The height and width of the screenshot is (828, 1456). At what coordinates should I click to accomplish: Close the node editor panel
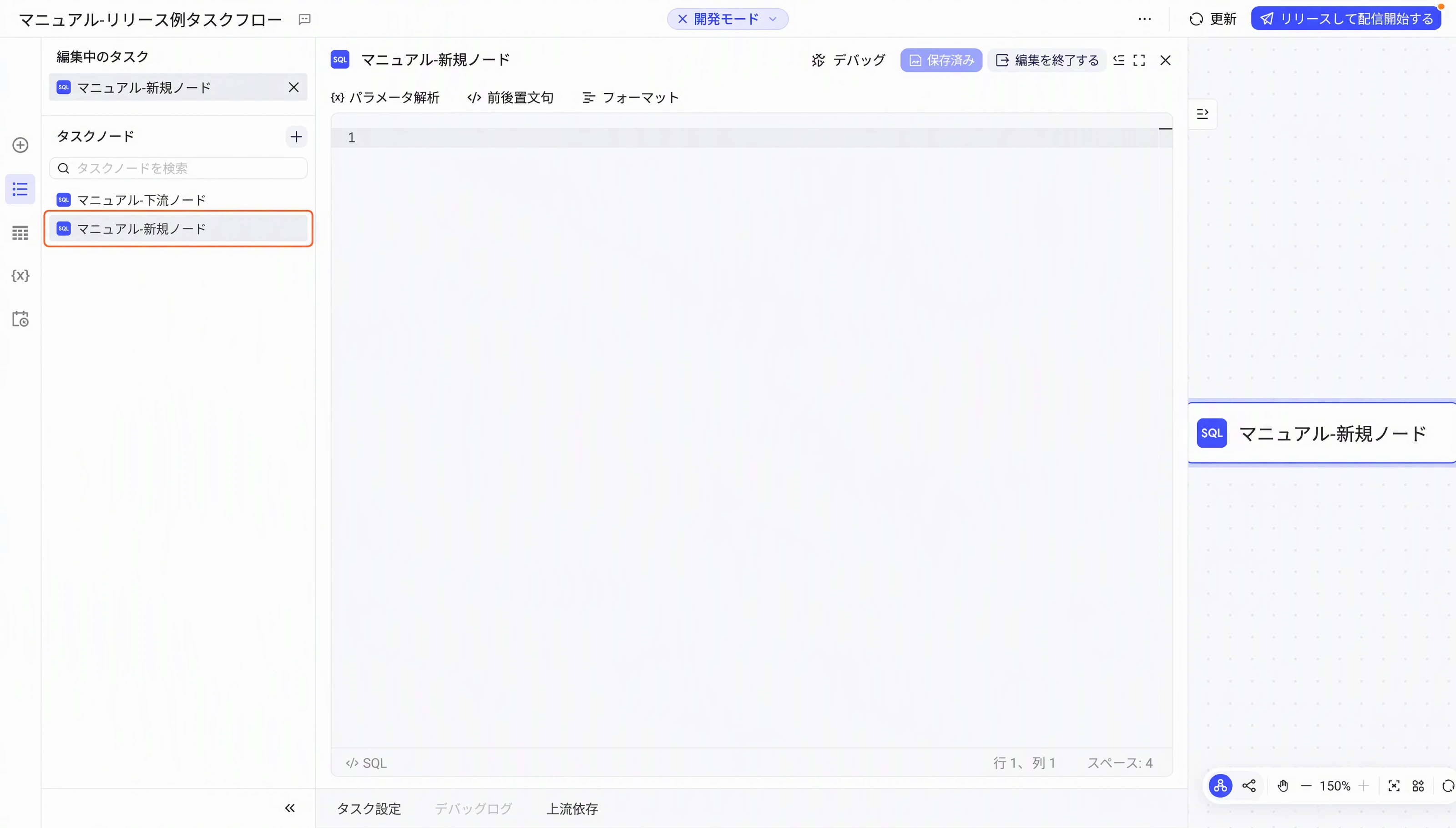(1165, 60)
